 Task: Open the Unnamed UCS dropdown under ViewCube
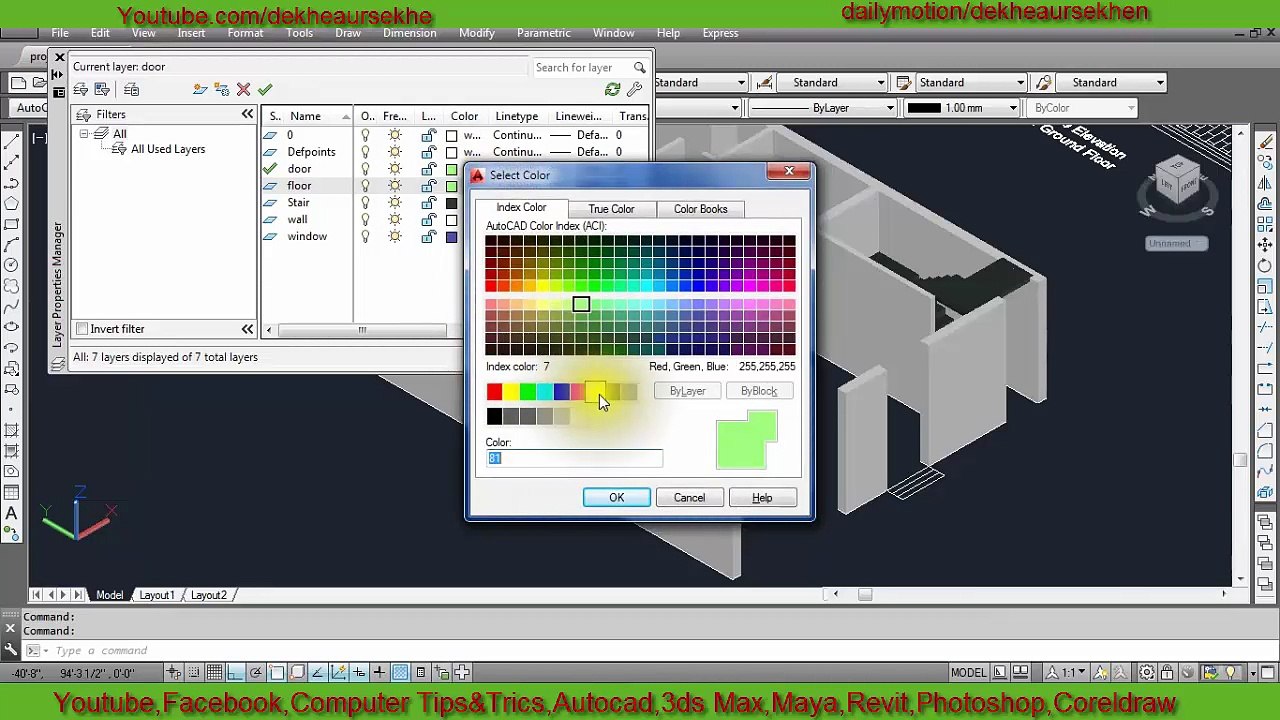tap(1177, 243)
